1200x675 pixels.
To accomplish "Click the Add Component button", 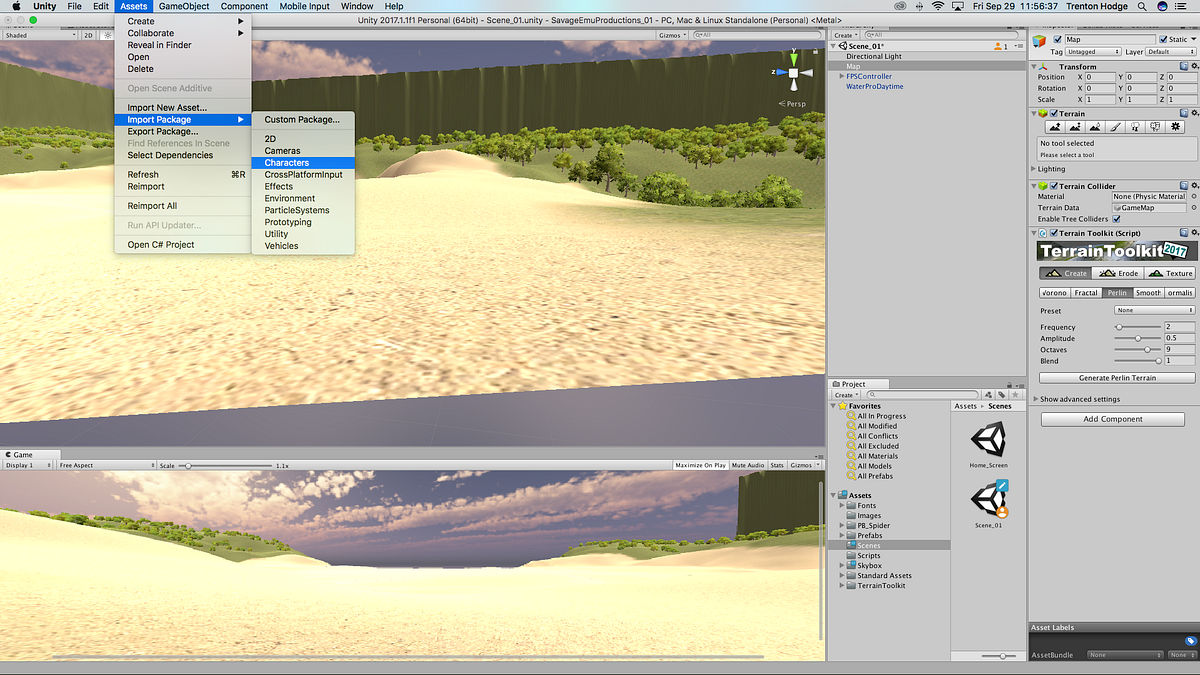I will tap(1112, 419).
